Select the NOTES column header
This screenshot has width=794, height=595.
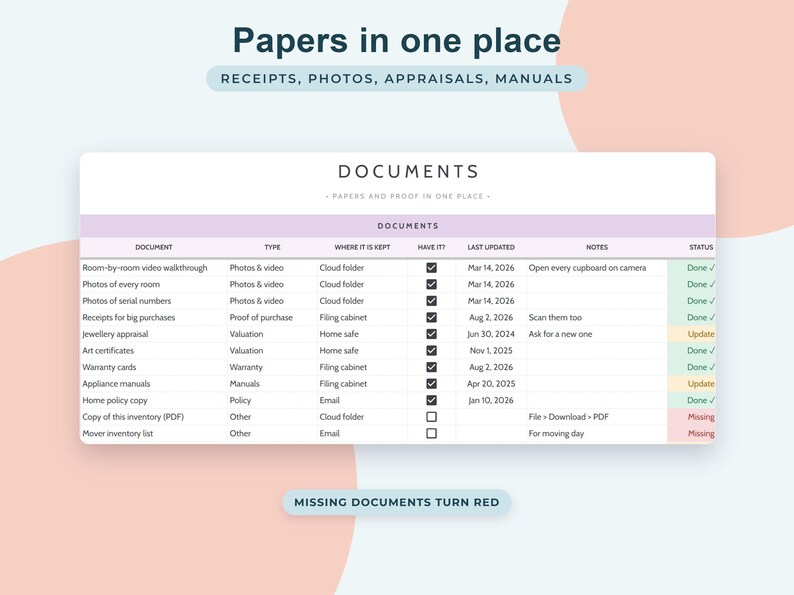point(597,247)
